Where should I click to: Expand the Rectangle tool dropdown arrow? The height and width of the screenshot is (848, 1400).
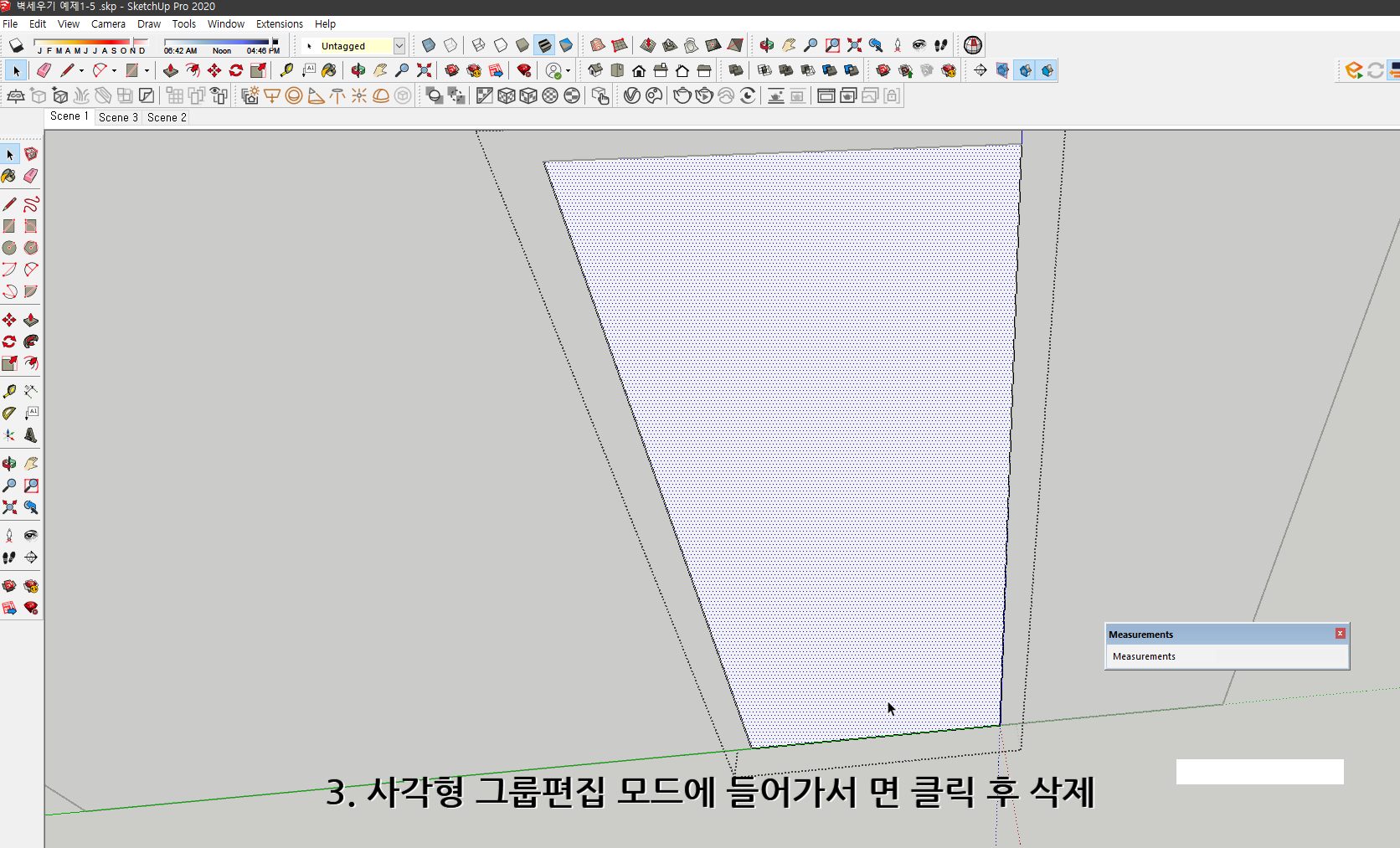pyautogui.click(x=147, y=70)
